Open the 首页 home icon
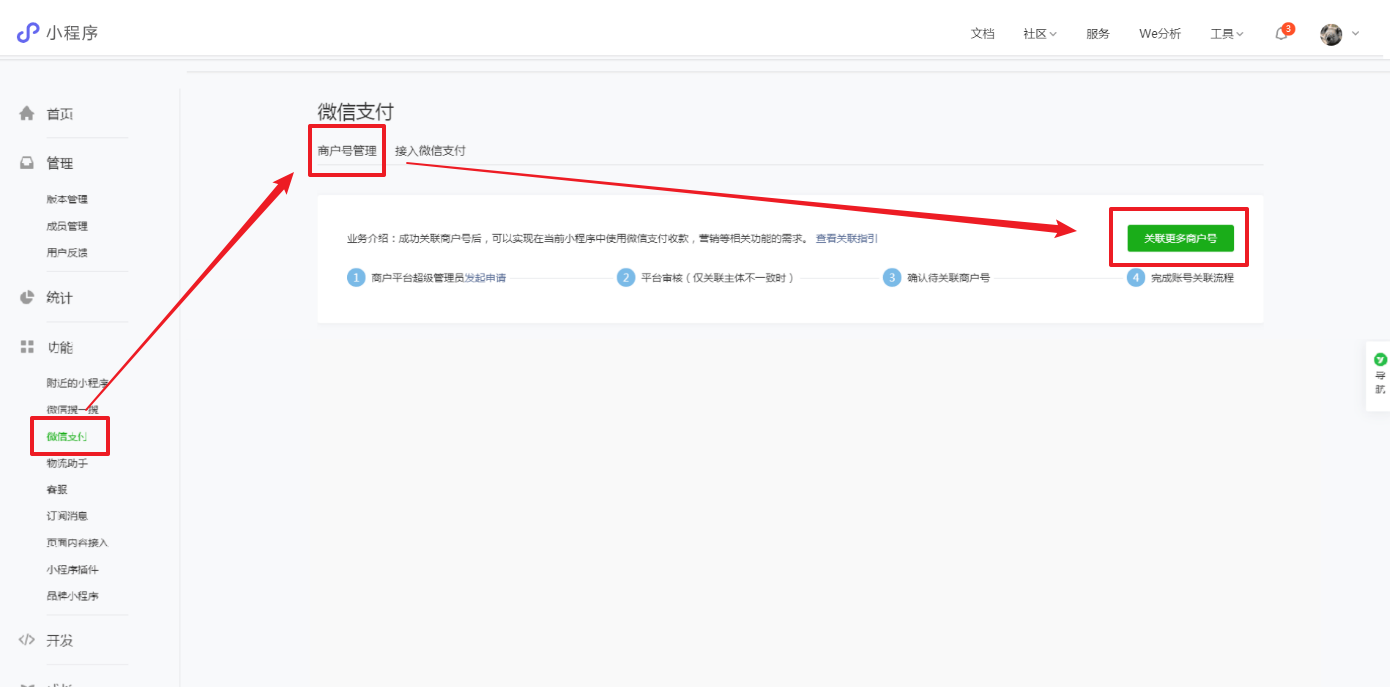This screenshot has width=1390, height=687. coord(27,113)
